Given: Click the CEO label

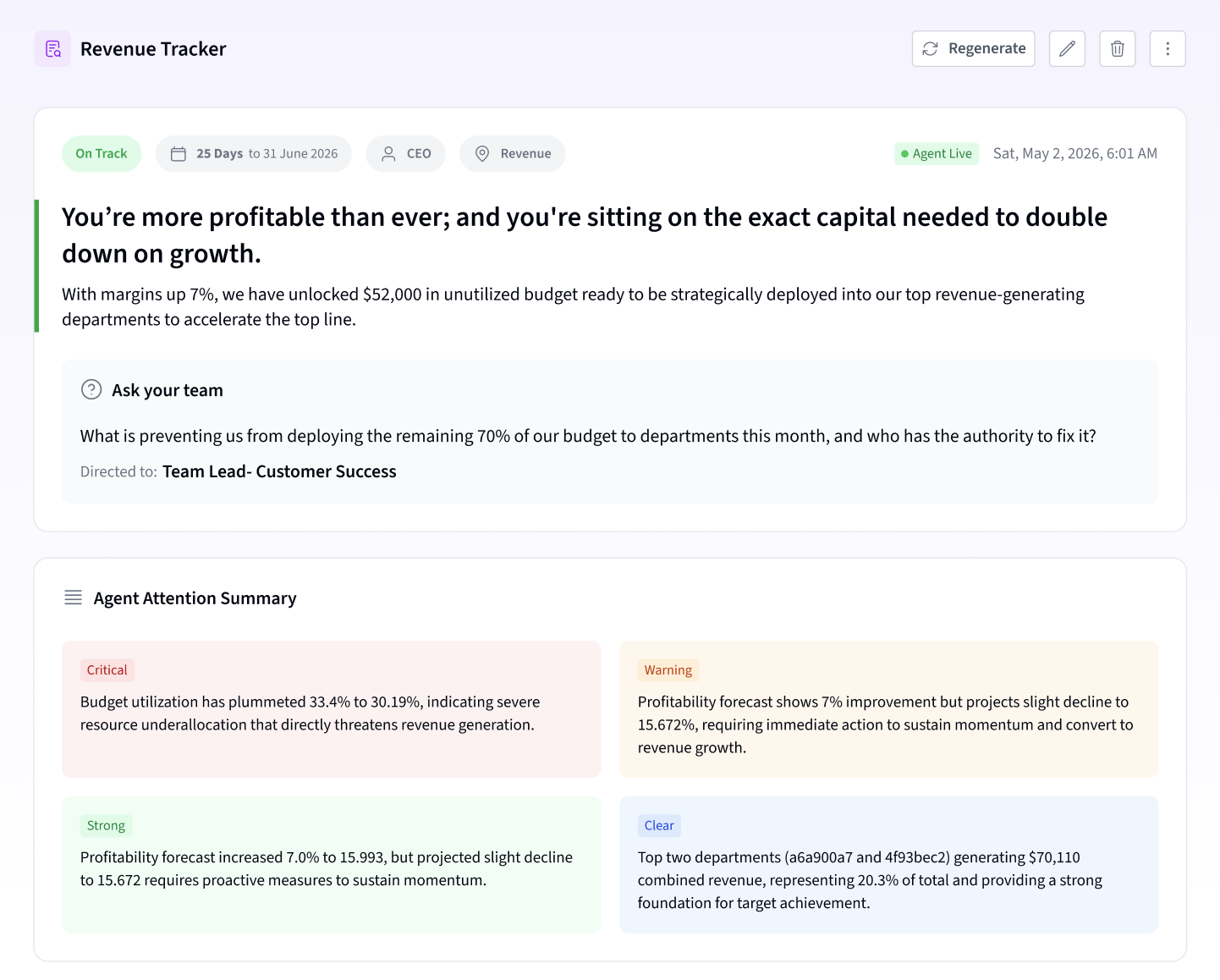Looking at the screenshot, I should [419, 153].
